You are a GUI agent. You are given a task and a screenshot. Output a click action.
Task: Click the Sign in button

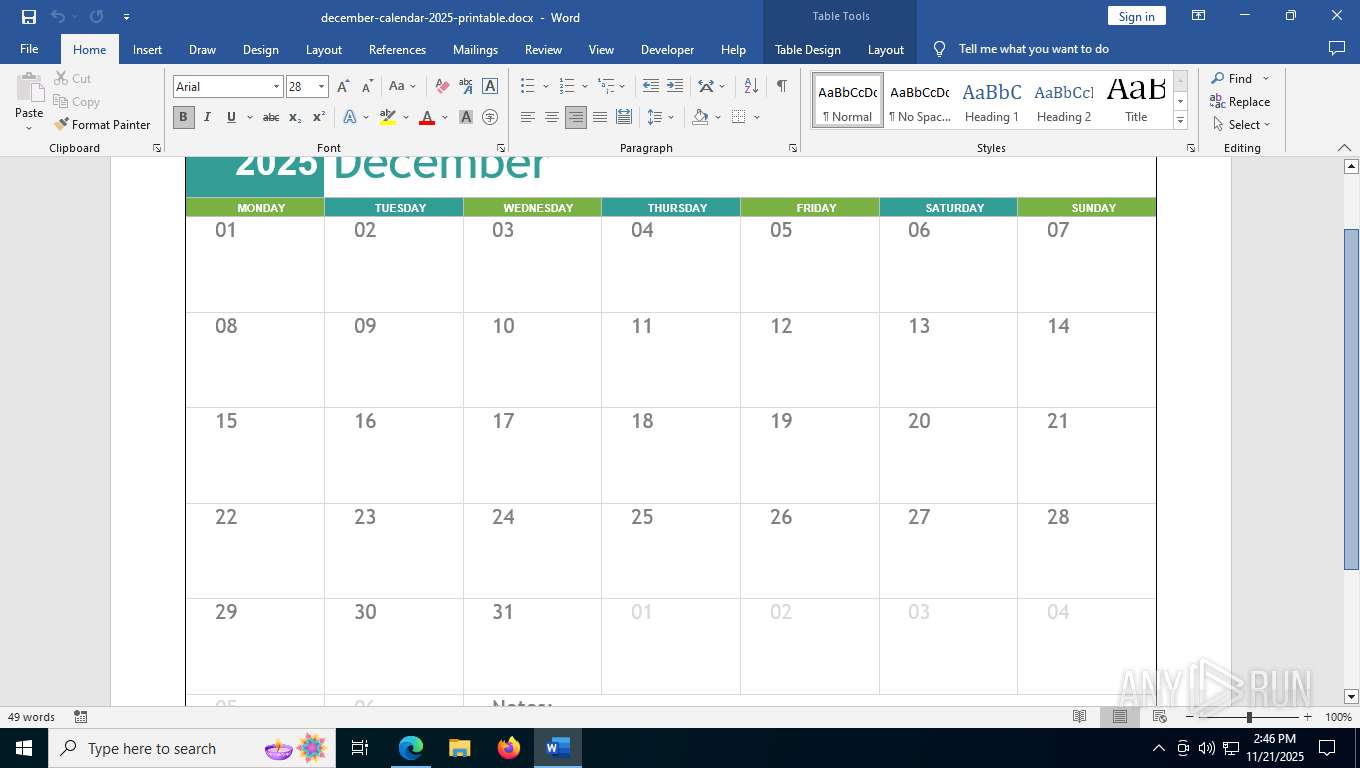coord(1136,16)
